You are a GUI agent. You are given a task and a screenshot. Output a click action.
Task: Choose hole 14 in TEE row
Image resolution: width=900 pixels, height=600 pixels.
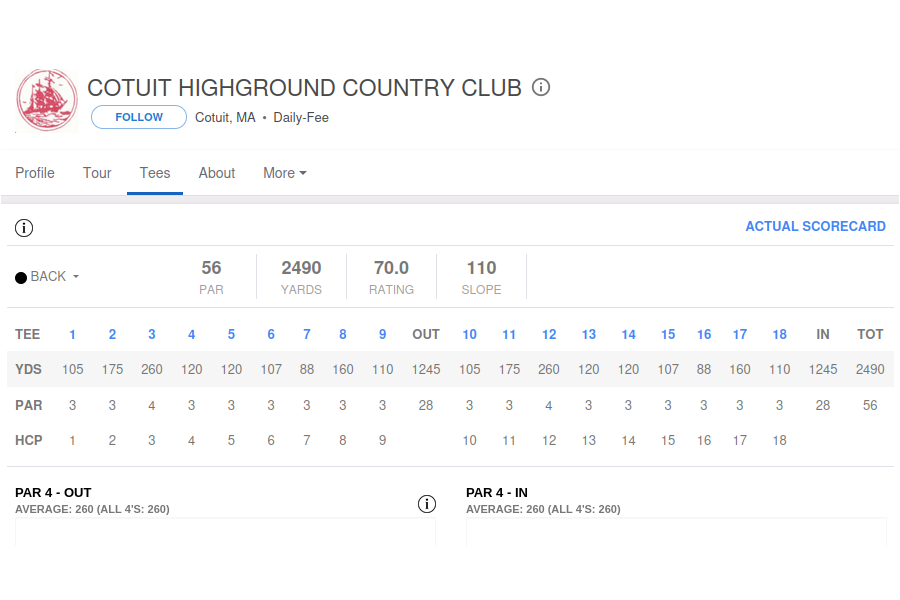pos(629,335)
